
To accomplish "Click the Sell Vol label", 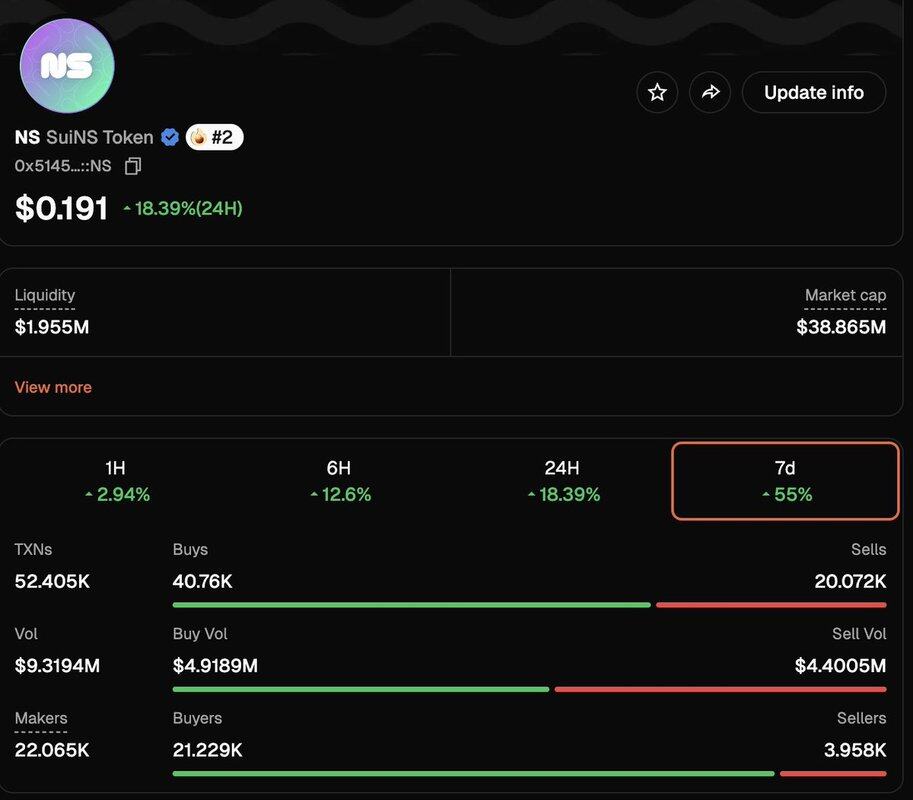I will pyautogui.click(x=859, y=633).
